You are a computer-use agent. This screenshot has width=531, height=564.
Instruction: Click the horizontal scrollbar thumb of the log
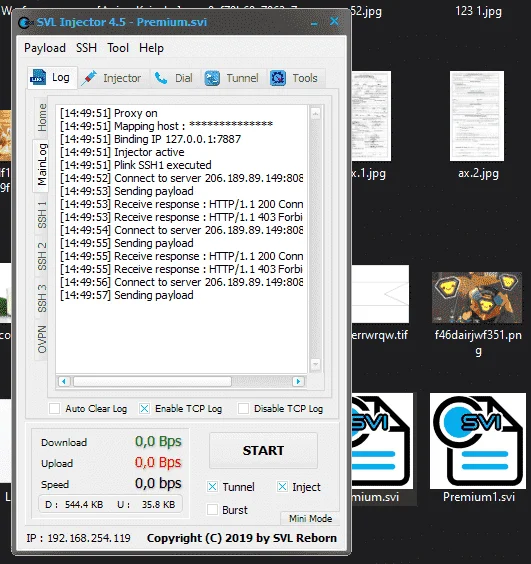152,381
